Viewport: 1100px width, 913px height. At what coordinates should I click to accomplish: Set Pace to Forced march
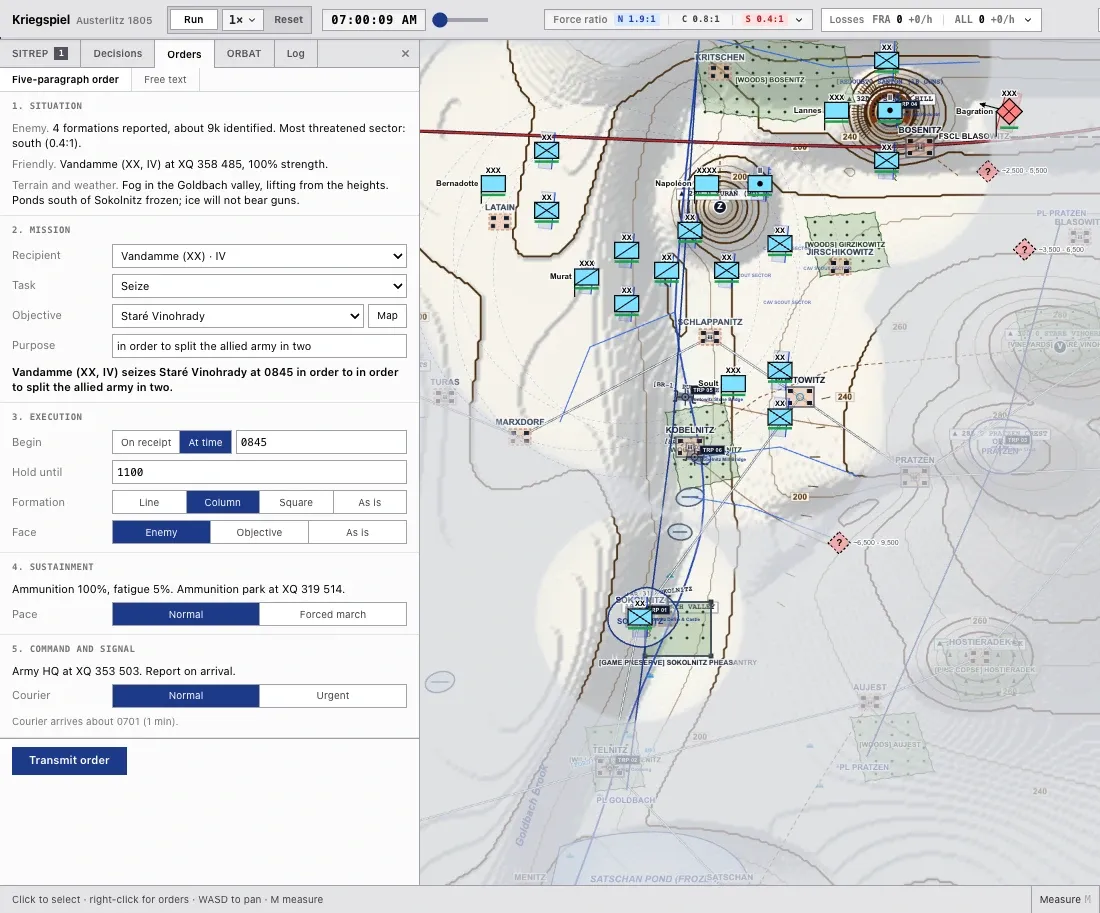333,614
